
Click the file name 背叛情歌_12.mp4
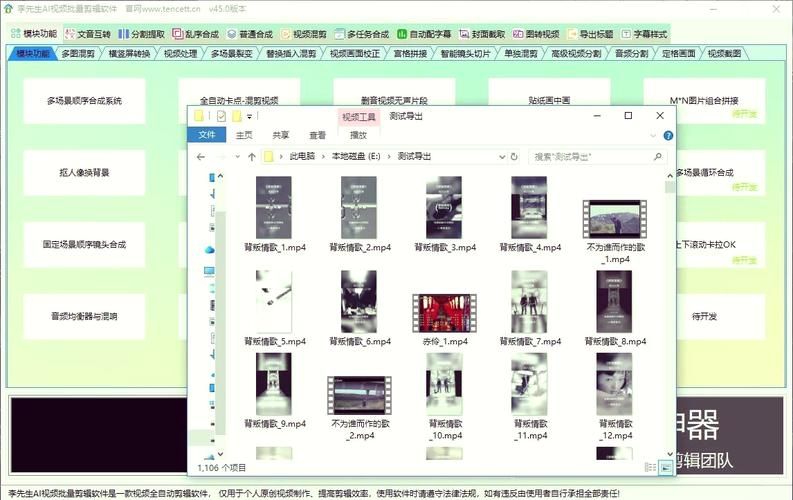coord(615,430)
